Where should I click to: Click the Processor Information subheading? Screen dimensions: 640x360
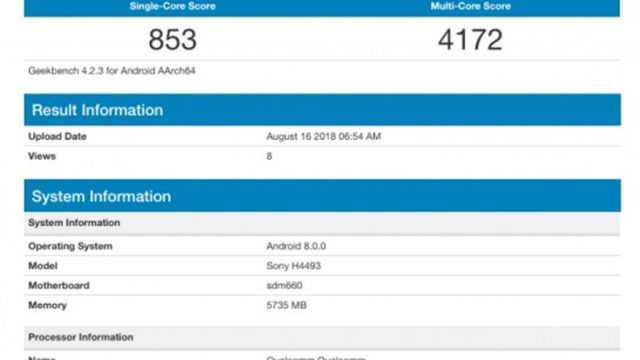[322, 337]
